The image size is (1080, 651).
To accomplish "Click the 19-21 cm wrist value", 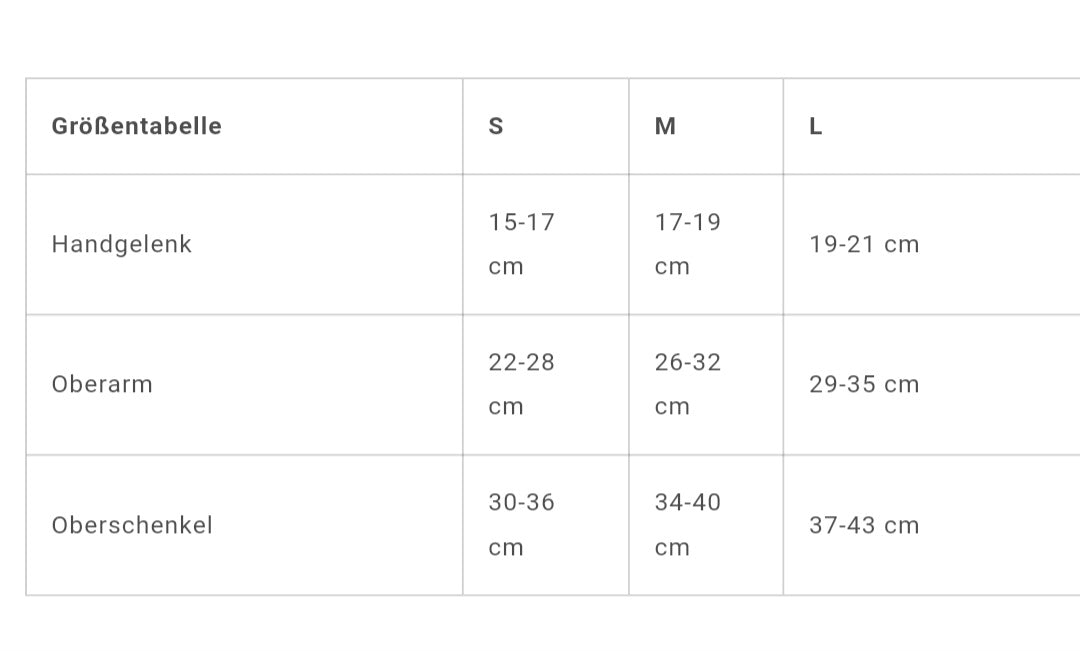I will (x=864, y=244).
